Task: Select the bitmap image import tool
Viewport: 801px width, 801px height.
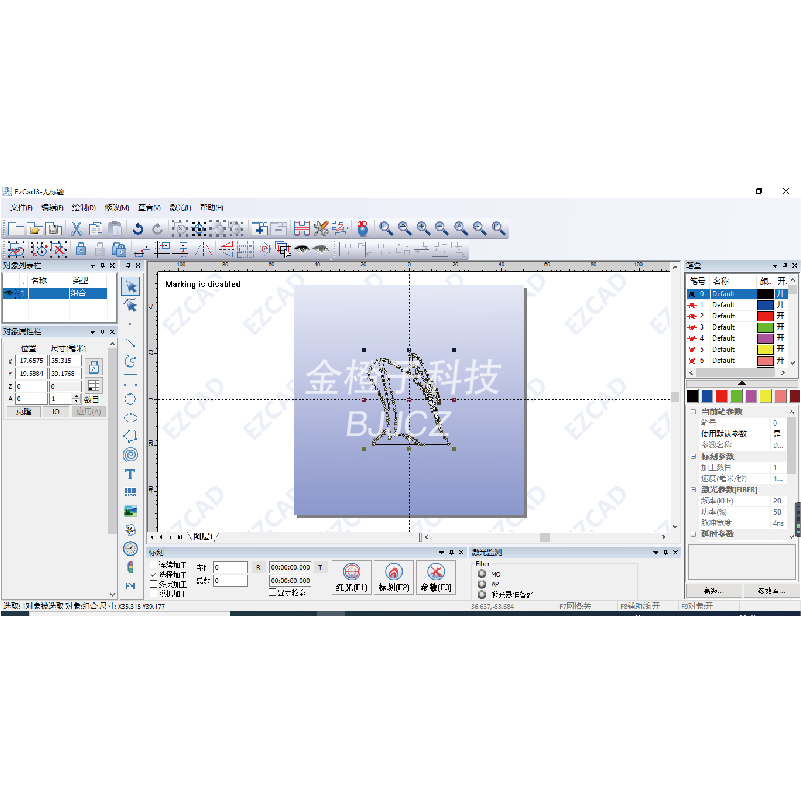Action: point(130,511)
